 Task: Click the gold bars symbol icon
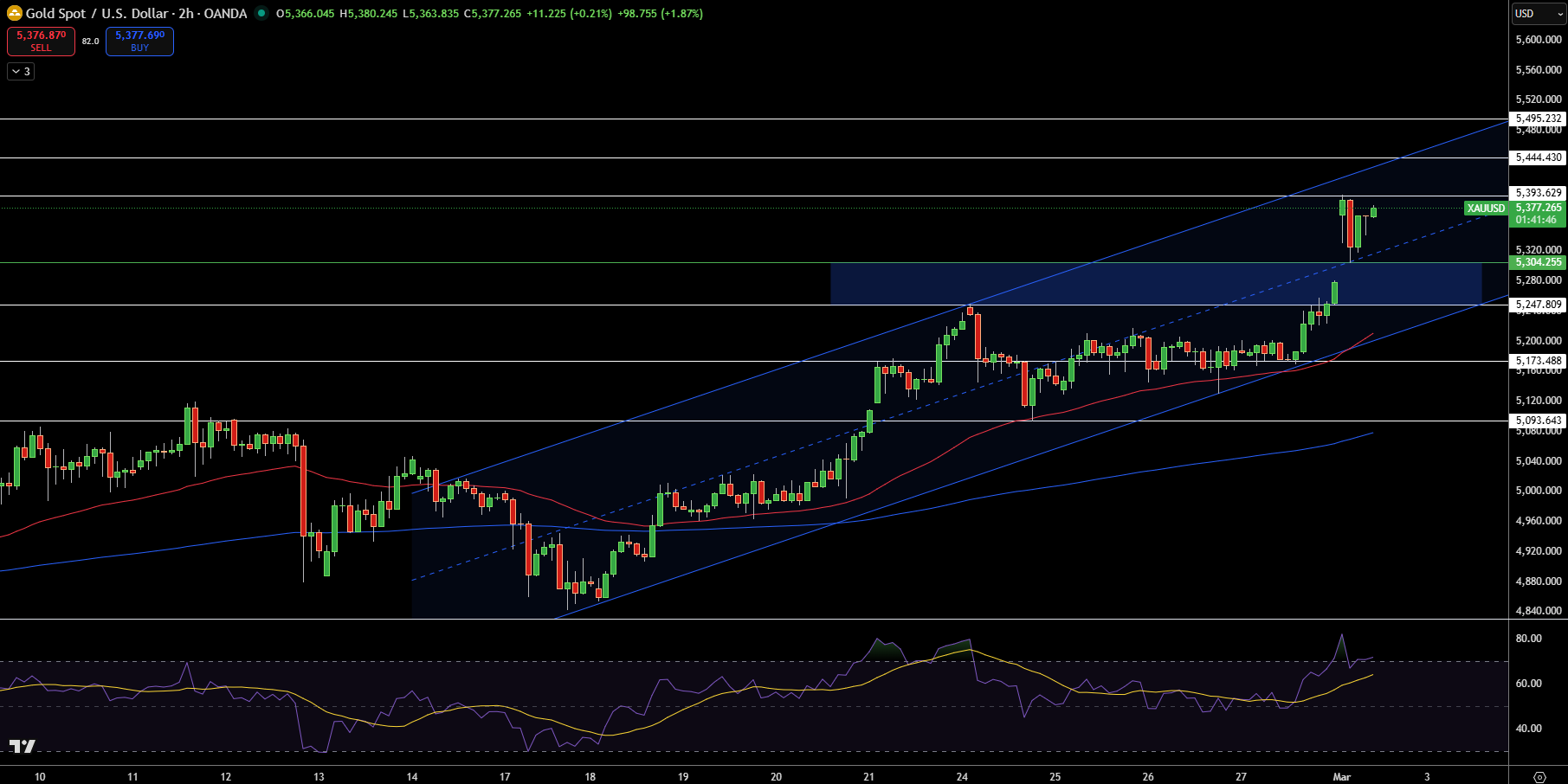tap(15, 13)
